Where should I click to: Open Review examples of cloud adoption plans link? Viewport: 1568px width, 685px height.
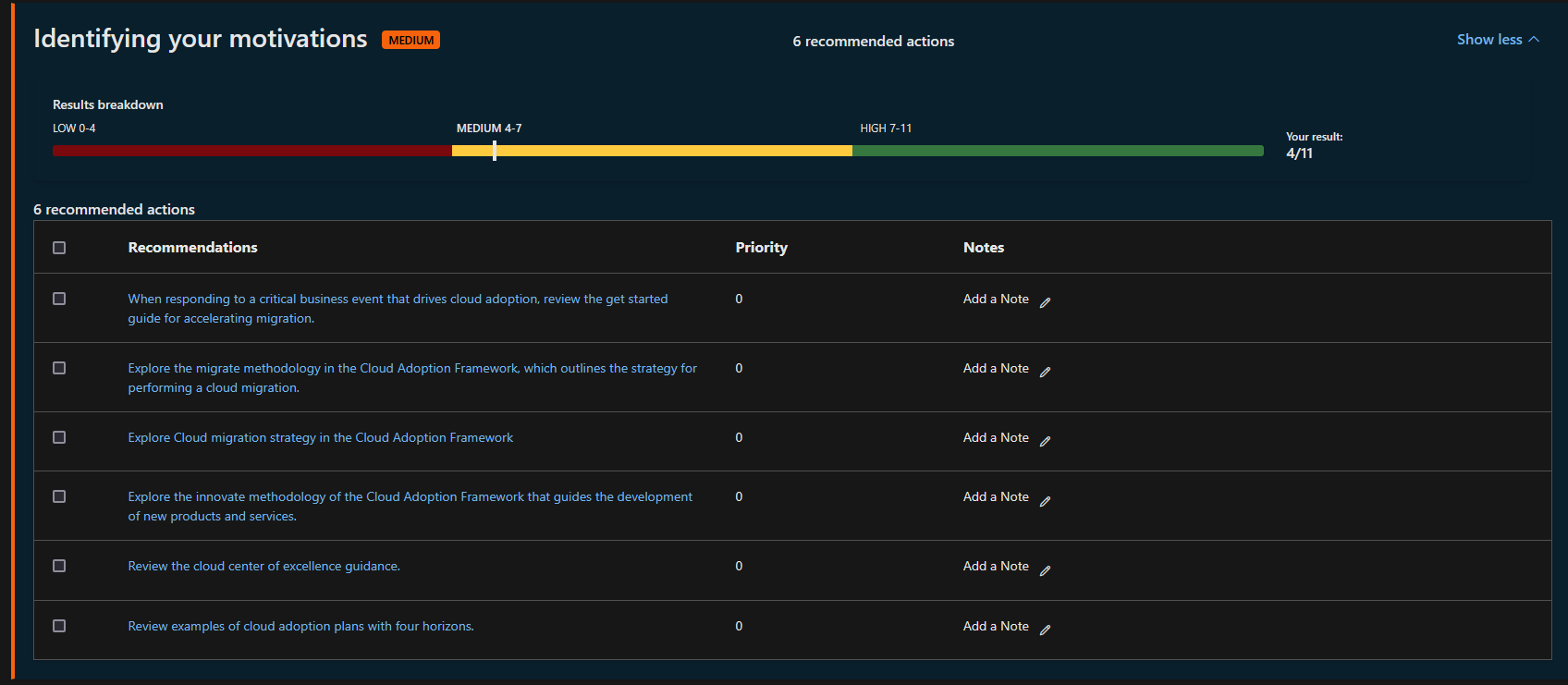tap(300, 626)
